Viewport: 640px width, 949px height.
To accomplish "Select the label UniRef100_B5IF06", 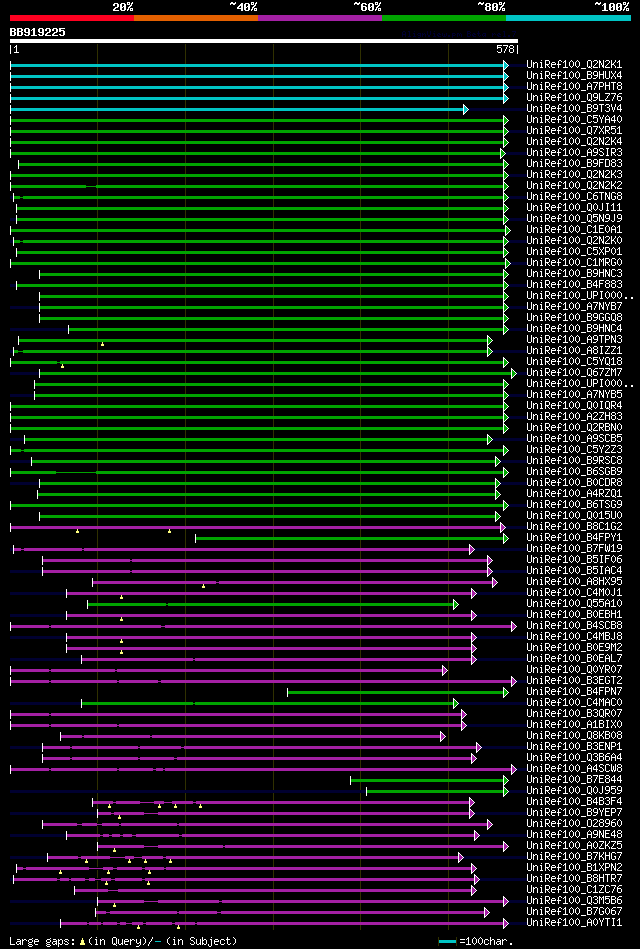I will pyautogui.click(x=574, y=560).
